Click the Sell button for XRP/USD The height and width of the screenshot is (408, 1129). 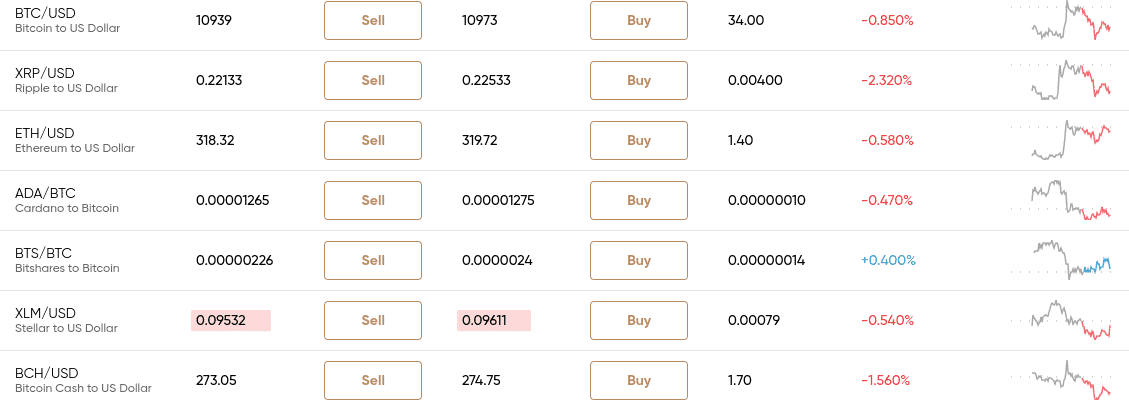pyautogui.click(x=373, y=81)
